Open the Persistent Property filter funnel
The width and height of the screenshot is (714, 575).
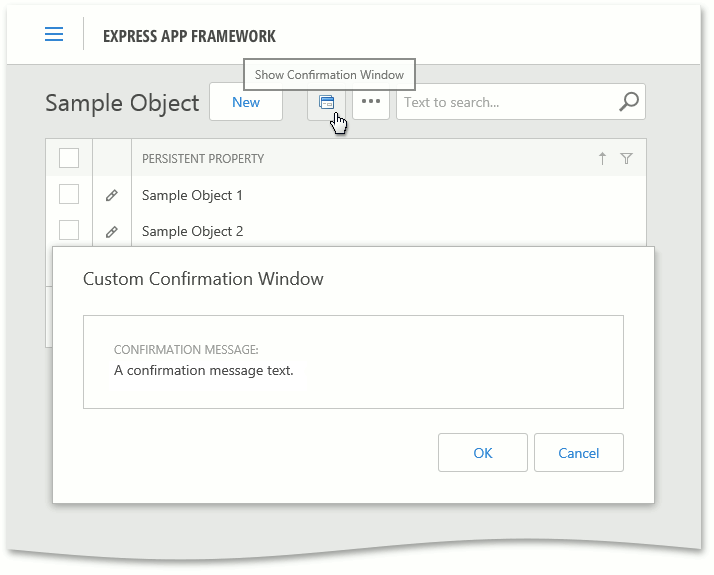(x=627, y=158)
